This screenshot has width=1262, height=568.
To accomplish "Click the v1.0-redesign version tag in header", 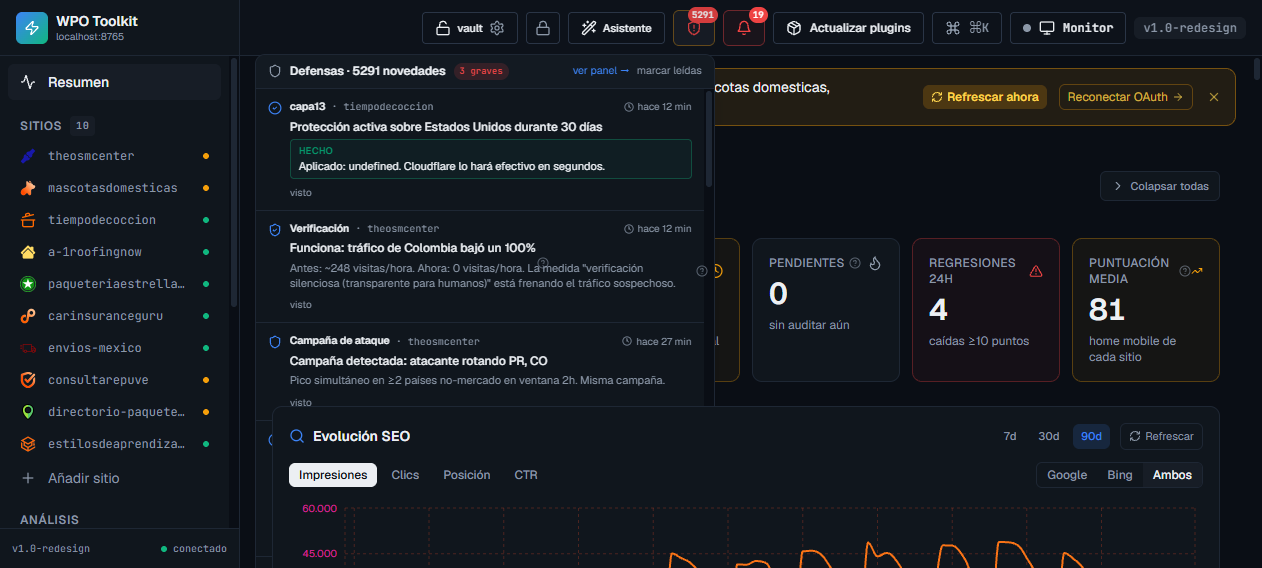I will tap(1191, 28).
